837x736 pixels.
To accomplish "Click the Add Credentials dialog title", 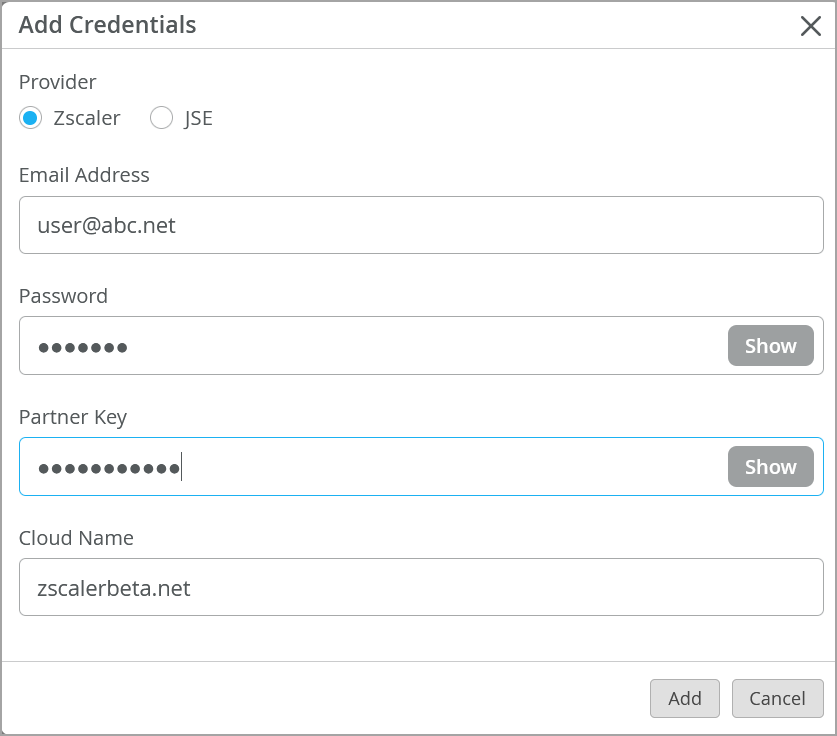I will coord(107,25).
